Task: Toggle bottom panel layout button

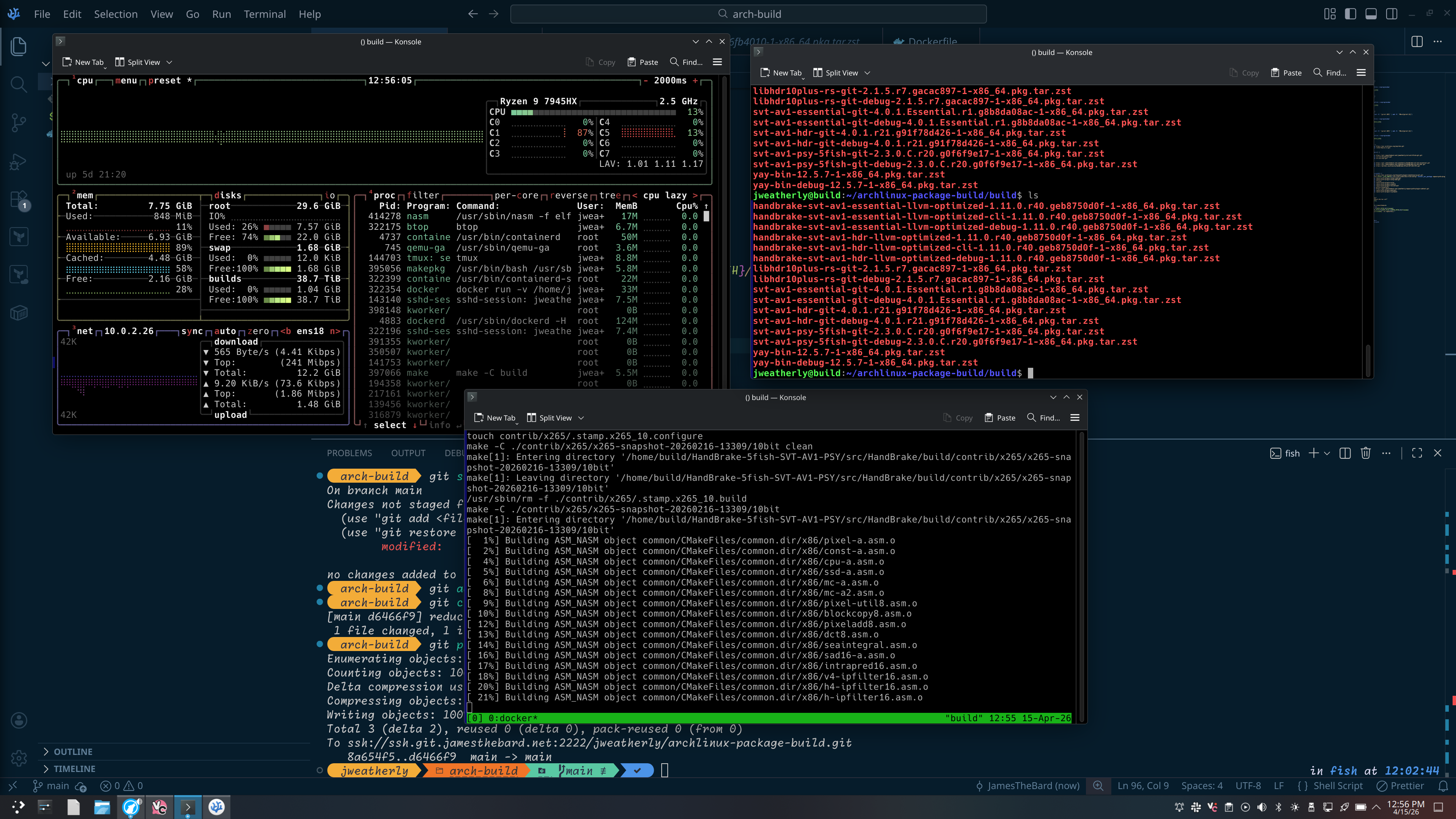Action: click(1371, 14)
